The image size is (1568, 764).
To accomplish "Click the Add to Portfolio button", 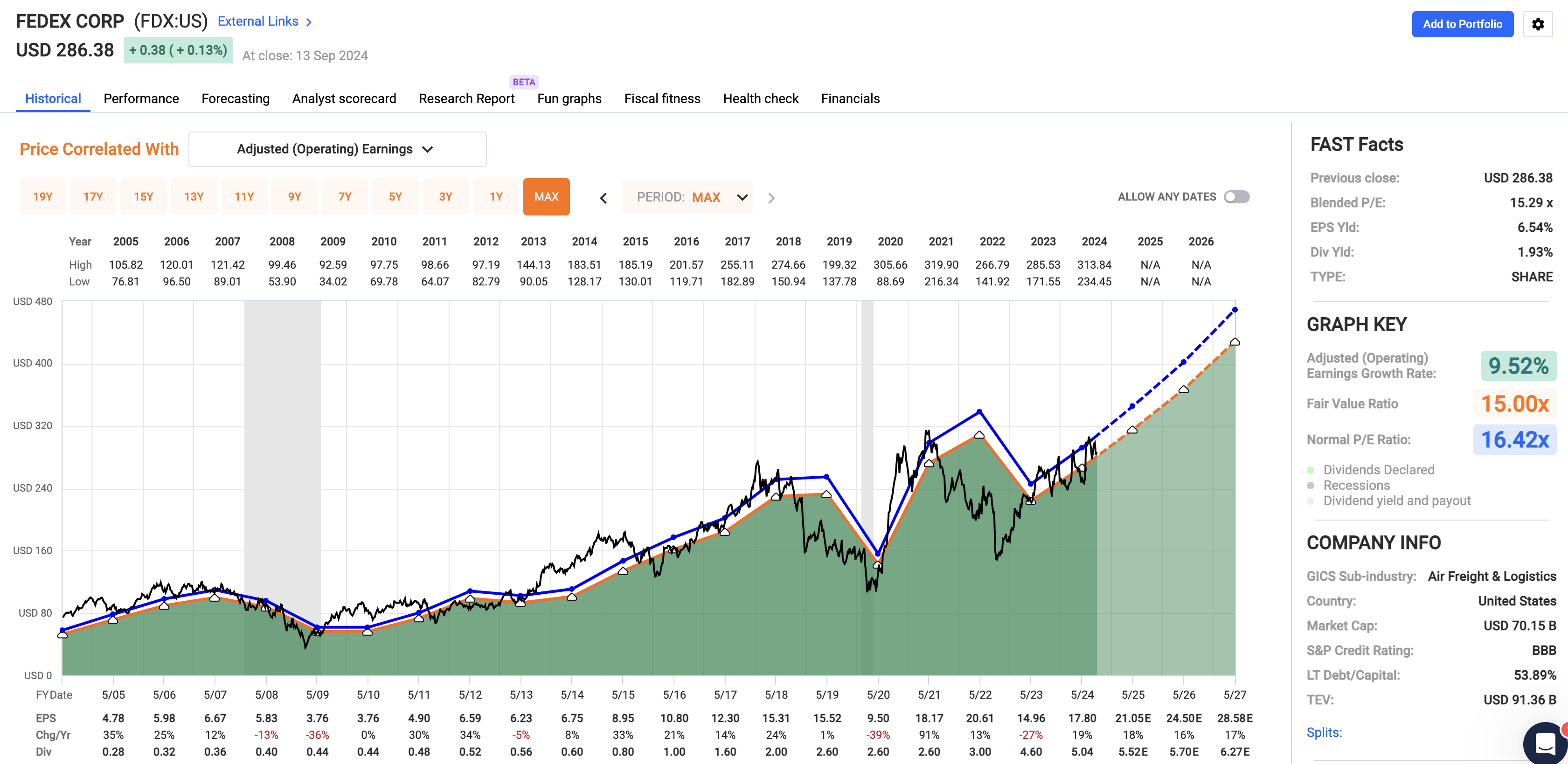I will click(x=1463, y=24).
